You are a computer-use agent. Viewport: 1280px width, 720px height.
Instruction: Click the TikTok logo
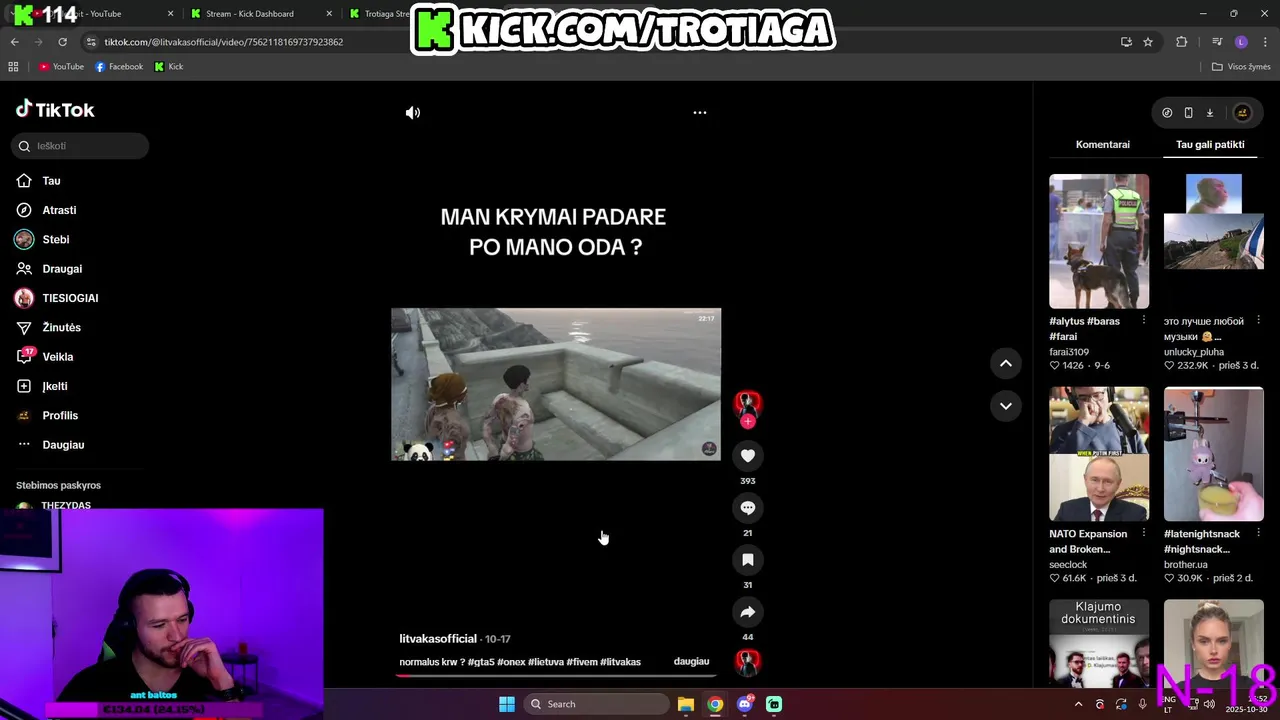click(55, 110)
